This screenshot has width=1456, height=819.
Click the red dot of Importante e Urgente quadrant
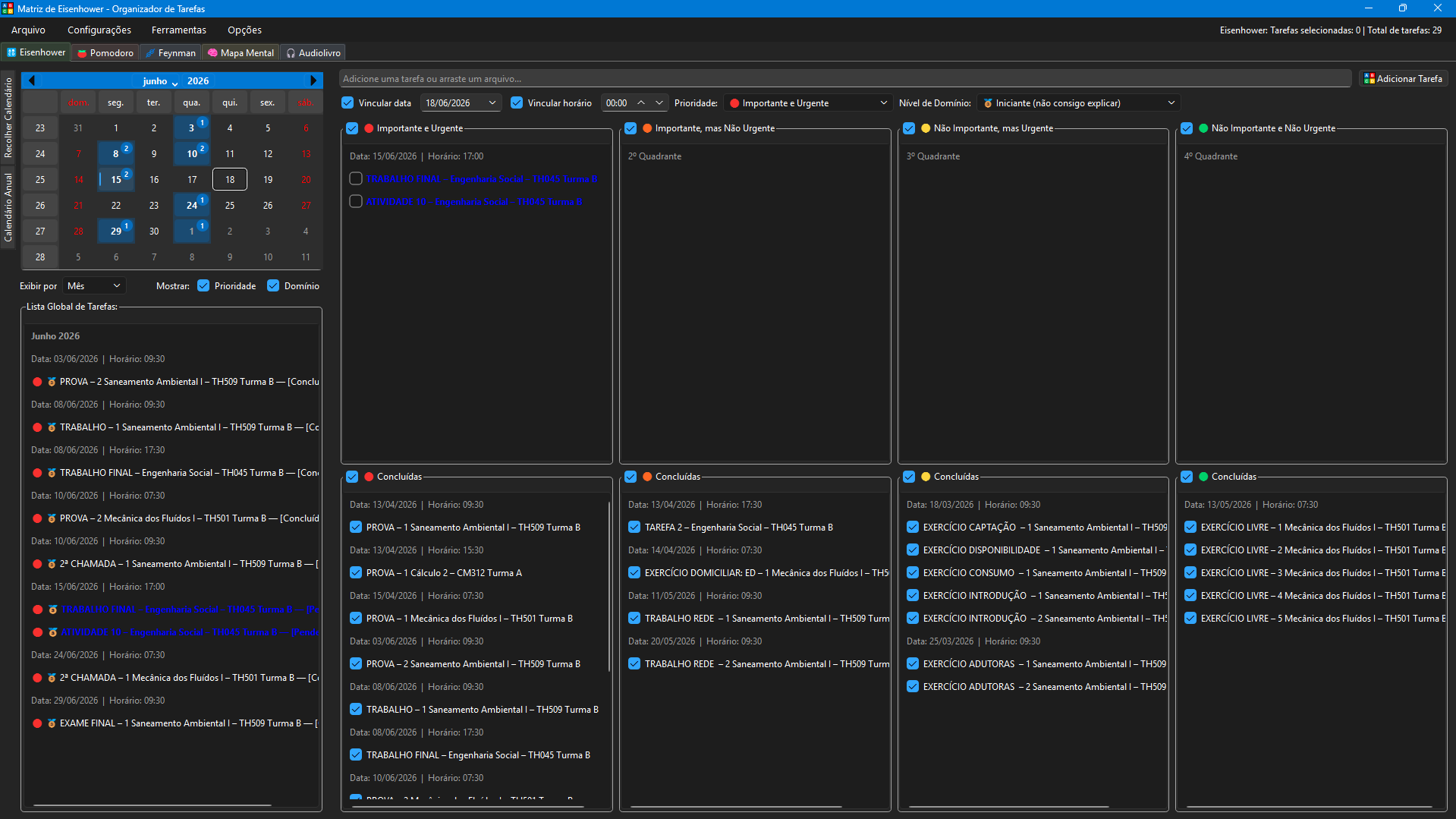click(369, 128)
